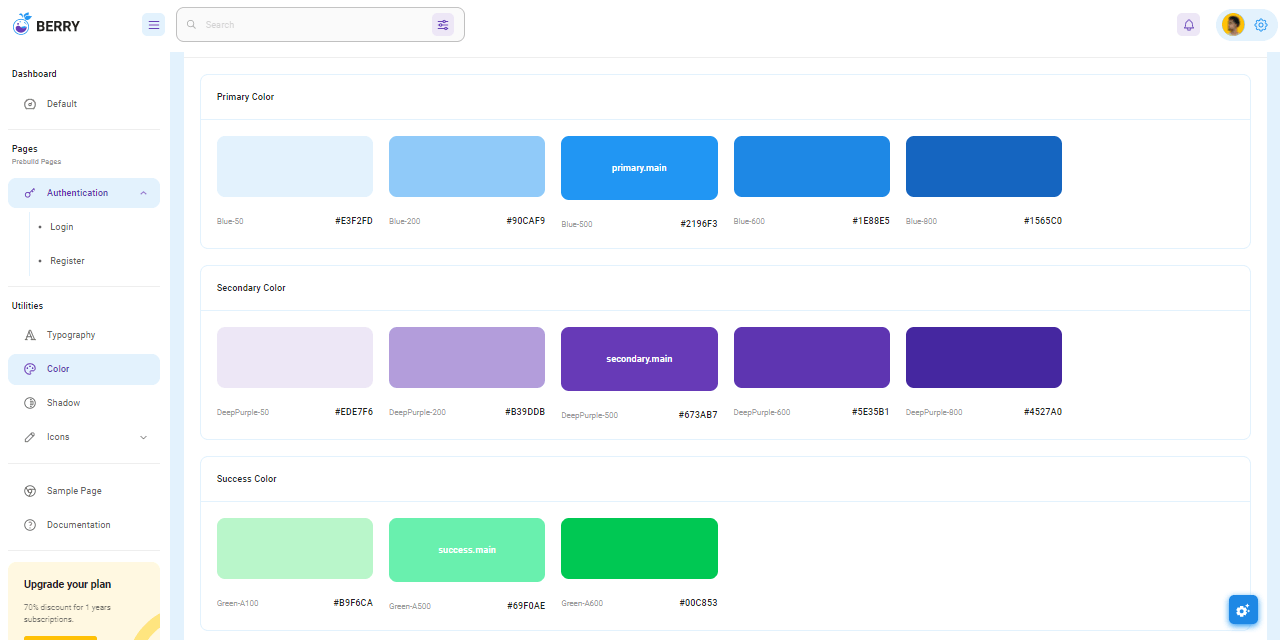1280x640 pixels.
Task: Select the primary.main blue color swatch
Action: coord(639,167)
